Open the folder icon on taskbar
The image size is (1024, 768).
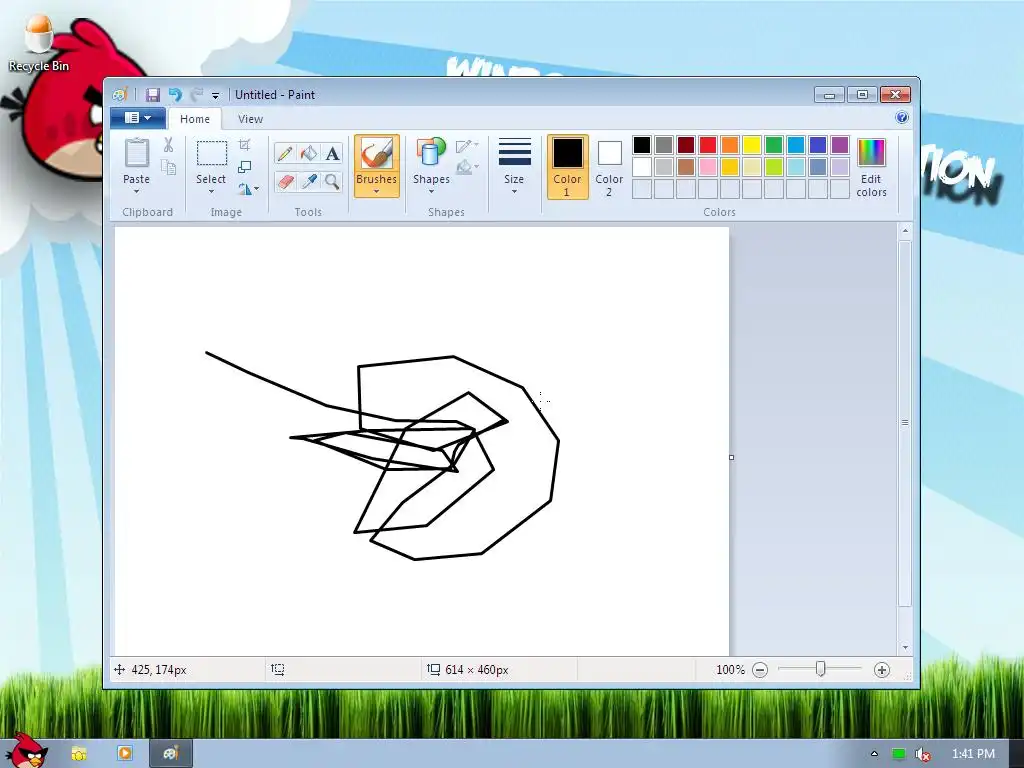[x=79, y=754]
